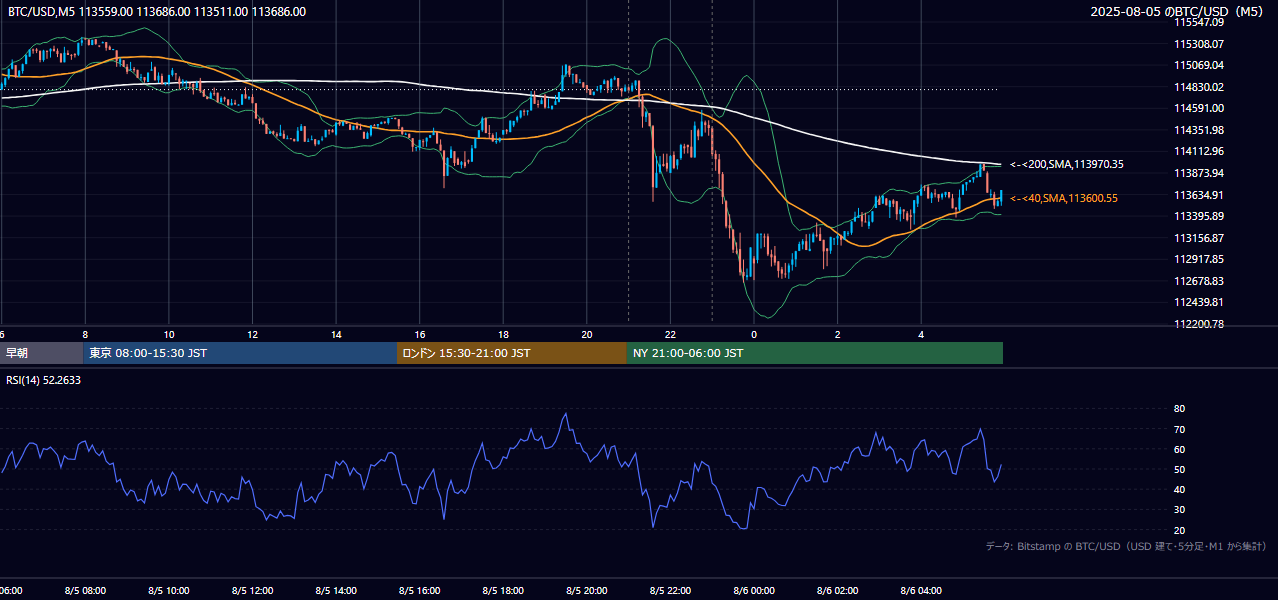Click the 8/5 18:00 time axis label

coord(503,591)
